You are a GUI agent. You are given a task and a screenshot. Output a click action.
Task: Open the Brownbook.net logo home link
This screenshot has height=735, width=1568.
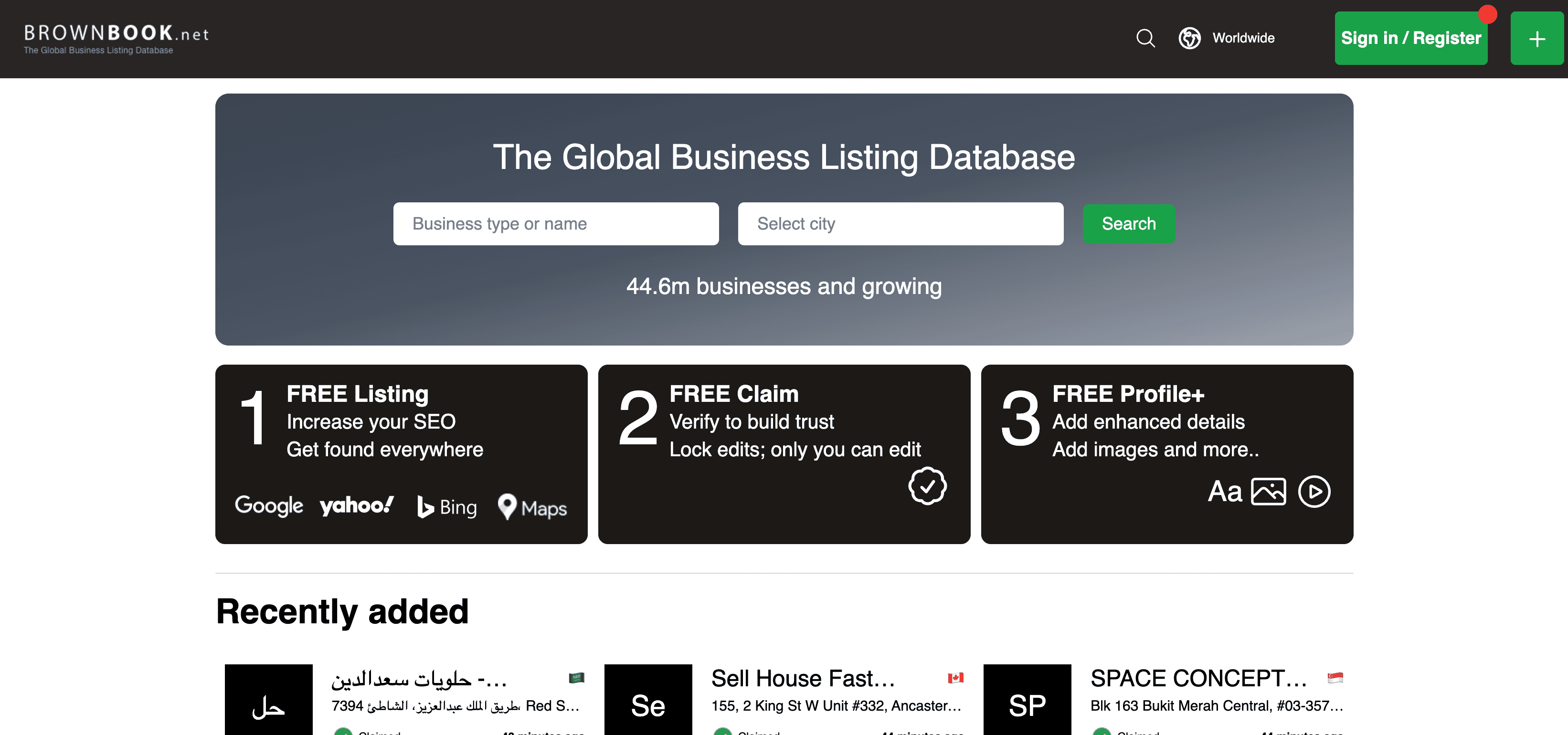[x=116, y=39]
